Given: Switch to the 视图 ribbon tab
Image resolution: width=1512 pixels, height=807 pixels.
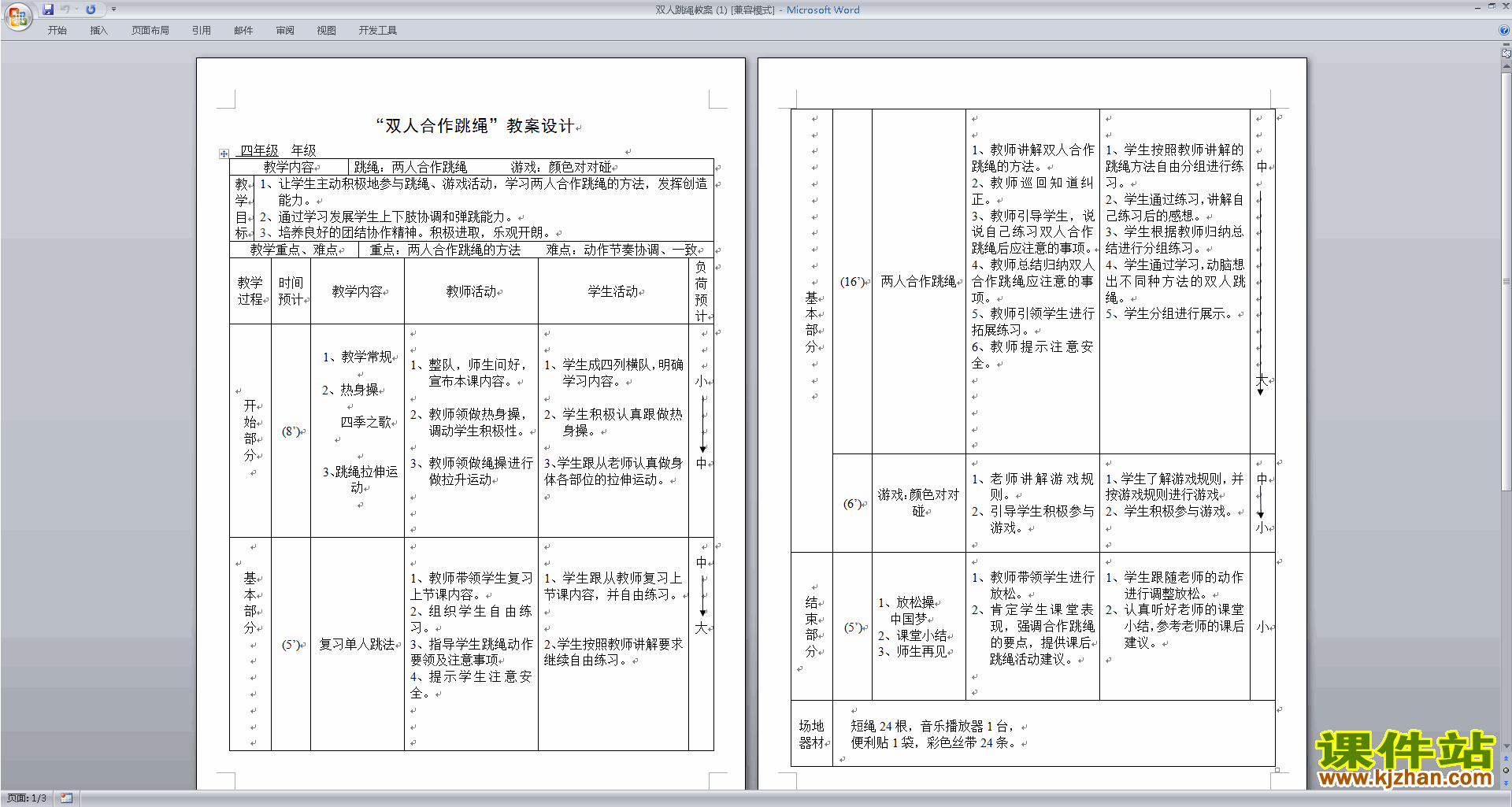Looking at the screenshot, I should [x=326, y=30].
